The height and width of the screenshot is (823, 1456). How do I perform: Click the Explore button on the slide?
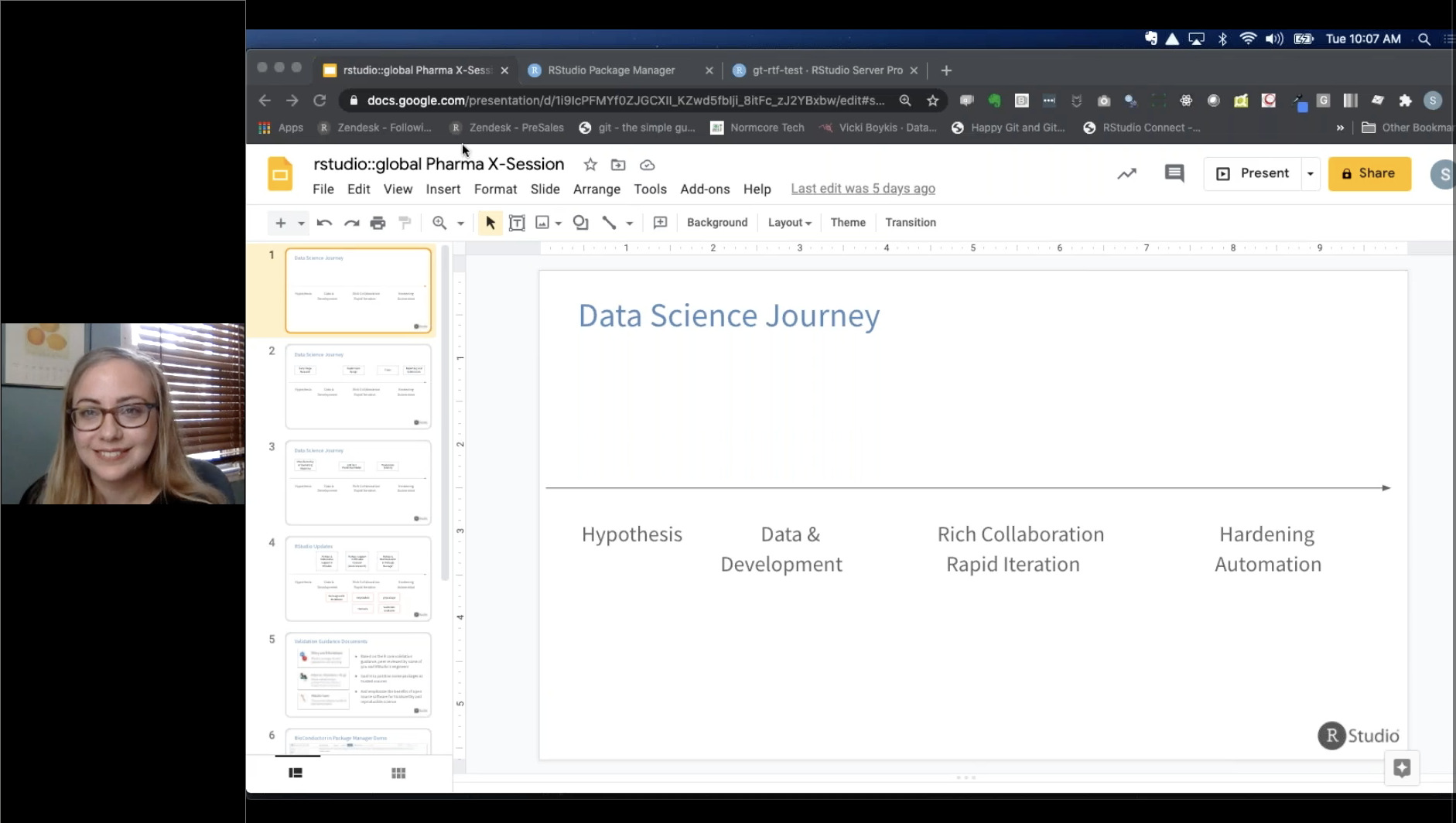[x=1402, y=767]
